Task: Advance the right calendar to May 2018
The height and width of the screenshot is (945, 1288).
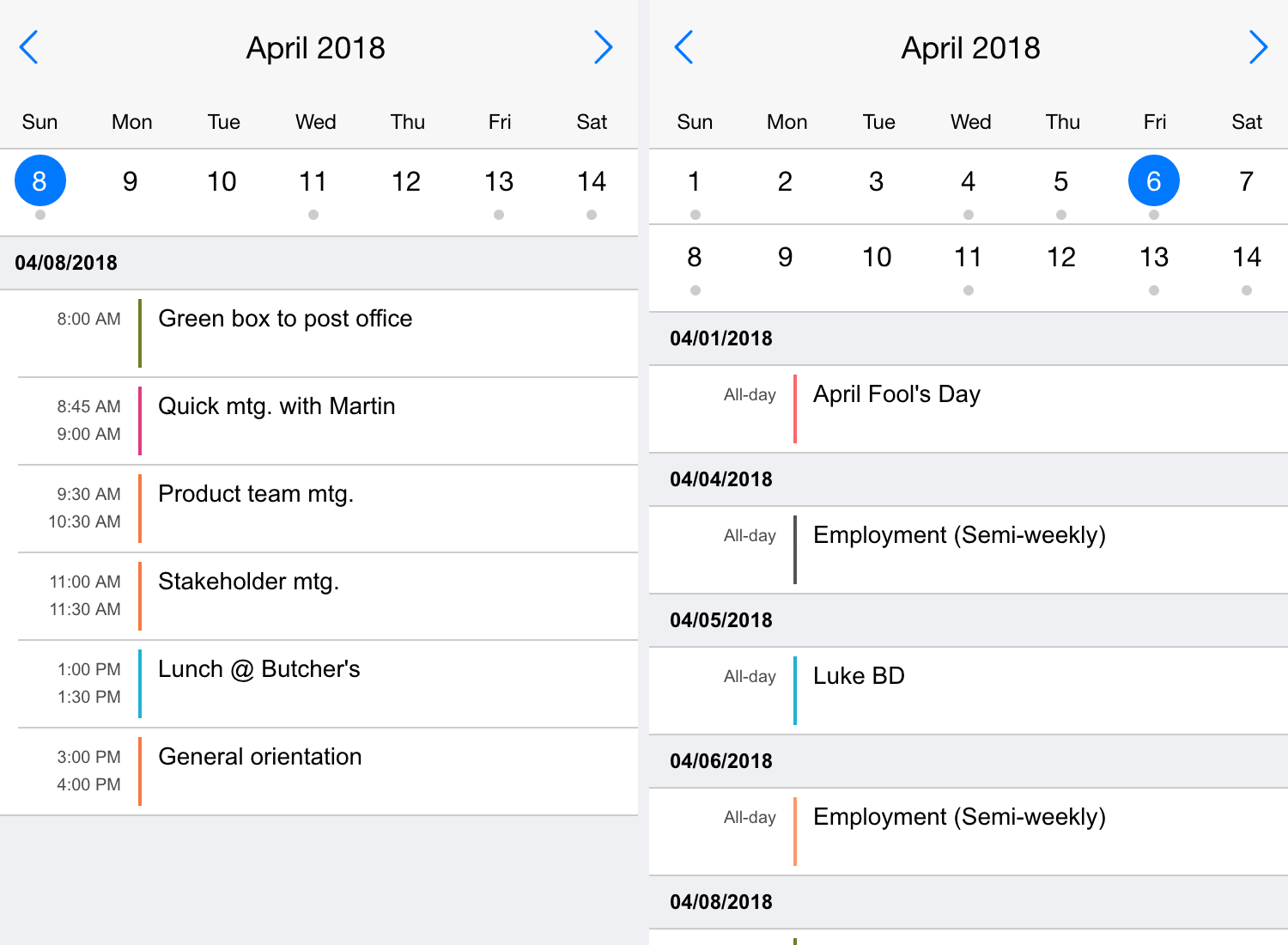Action: tap(1259, 47)
